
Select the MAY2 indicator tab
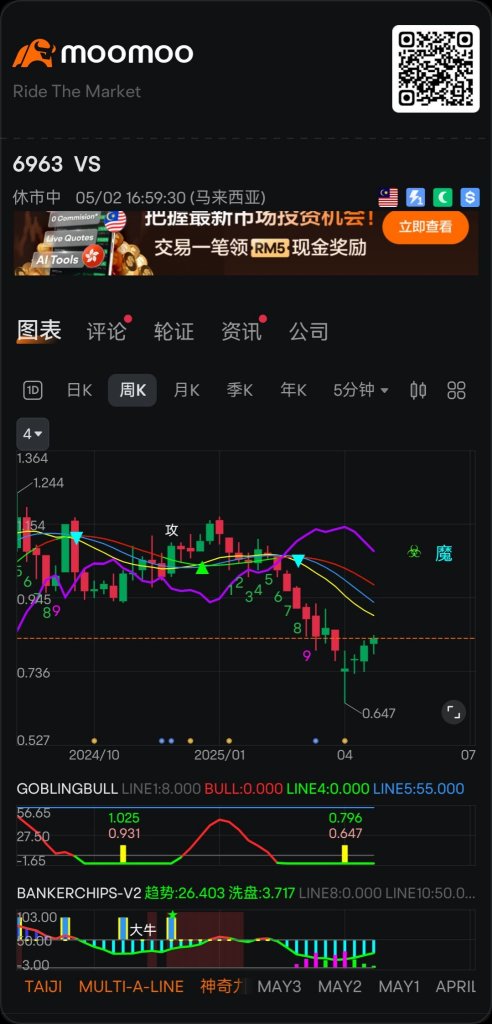point(340,986)
